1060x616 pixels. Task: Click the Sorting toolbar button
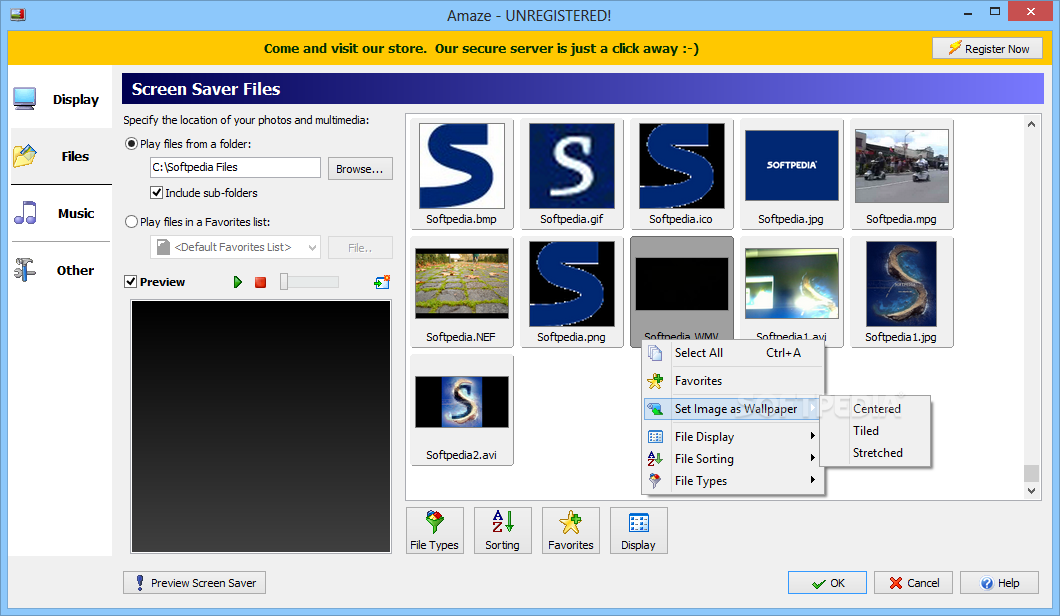tap(502, 531)
